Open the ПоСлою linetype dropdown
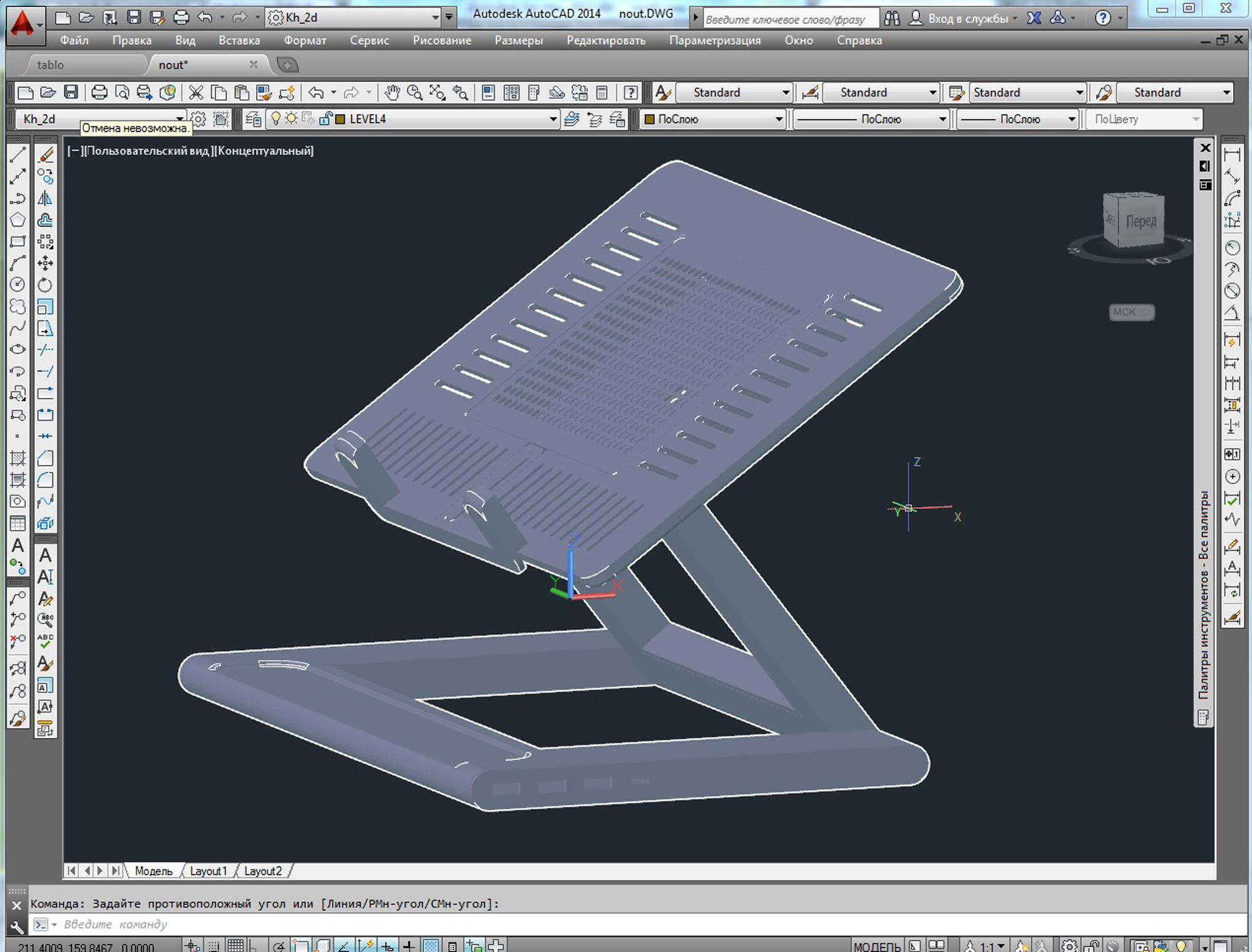Viewport: 1252px width, 952px height. 942,119
